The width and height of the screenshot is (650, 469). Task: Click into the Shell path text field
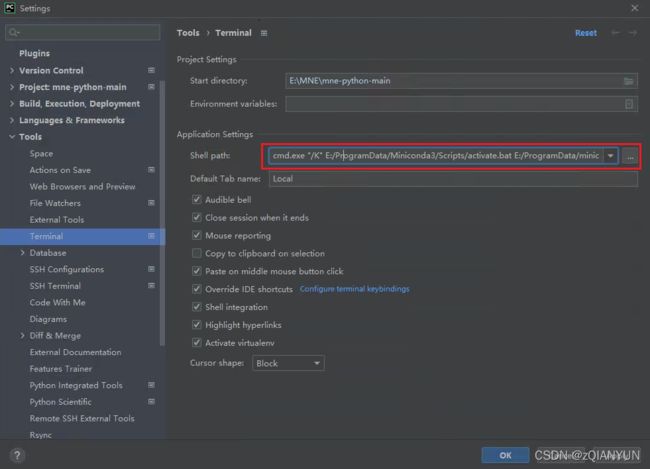click(x=436, y=156)
